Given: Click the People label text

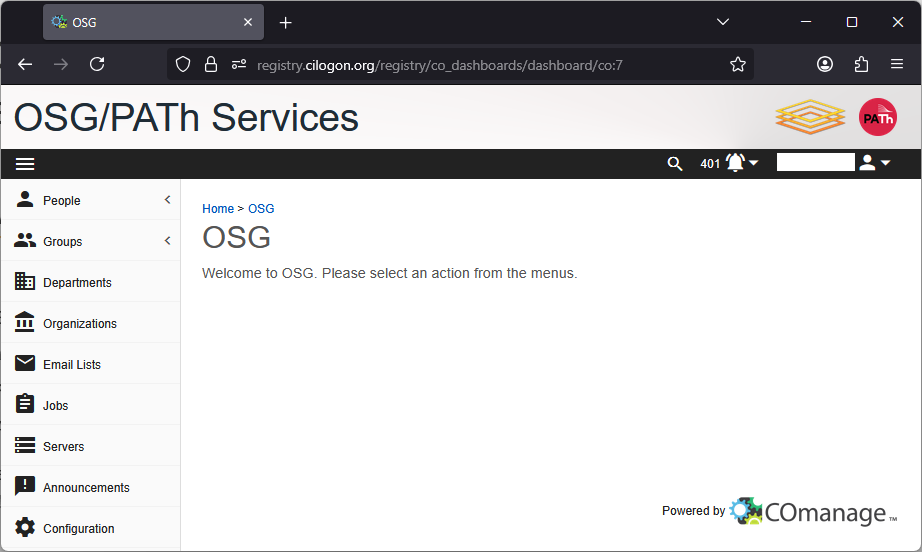Looking at the screenshot, I should click(62, 200).
